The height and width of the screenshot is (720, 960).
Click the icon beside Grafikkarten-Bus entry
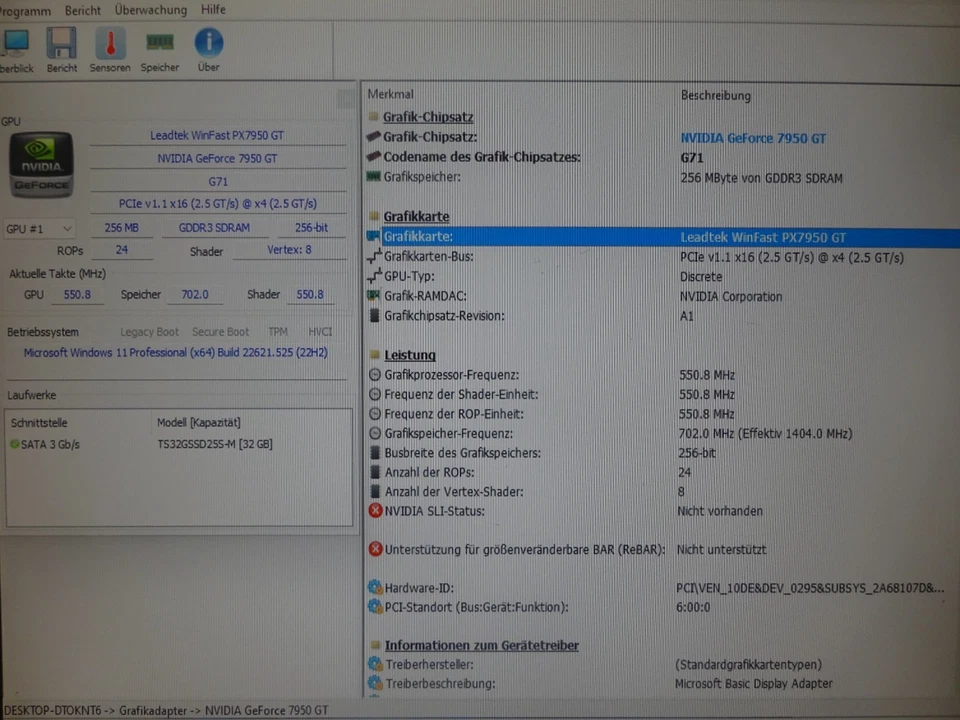point(374,257)
